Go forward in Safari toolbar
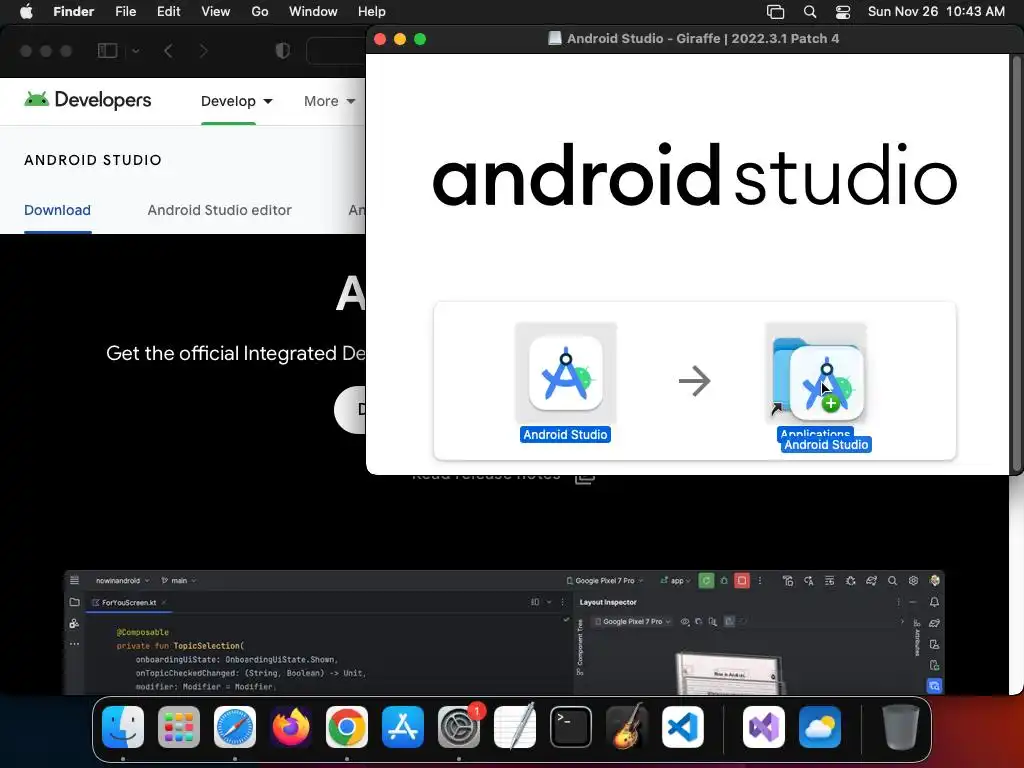 pyautogui.click(x=203, y=50)
